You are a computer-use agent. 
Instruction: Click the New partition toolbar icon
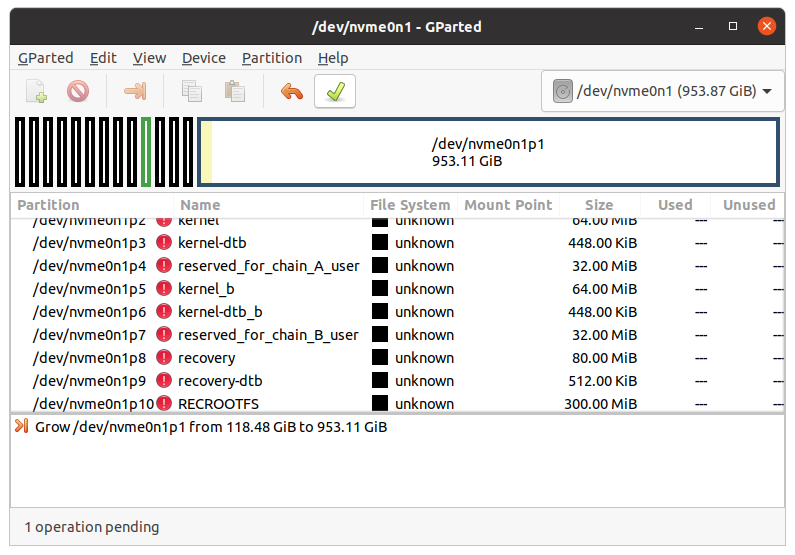point(36,92)
